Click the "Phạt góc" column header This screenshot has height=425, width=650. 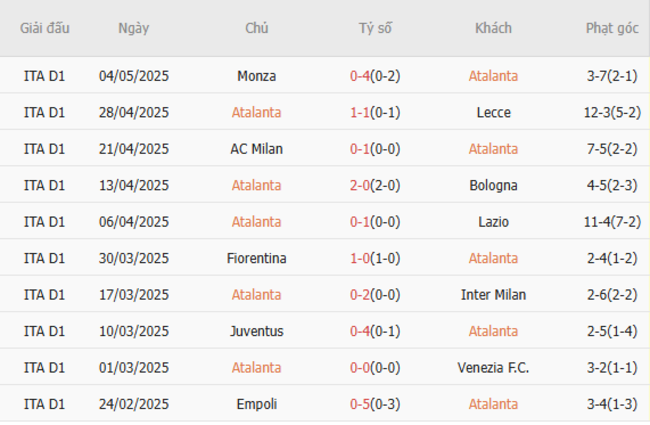612,28
